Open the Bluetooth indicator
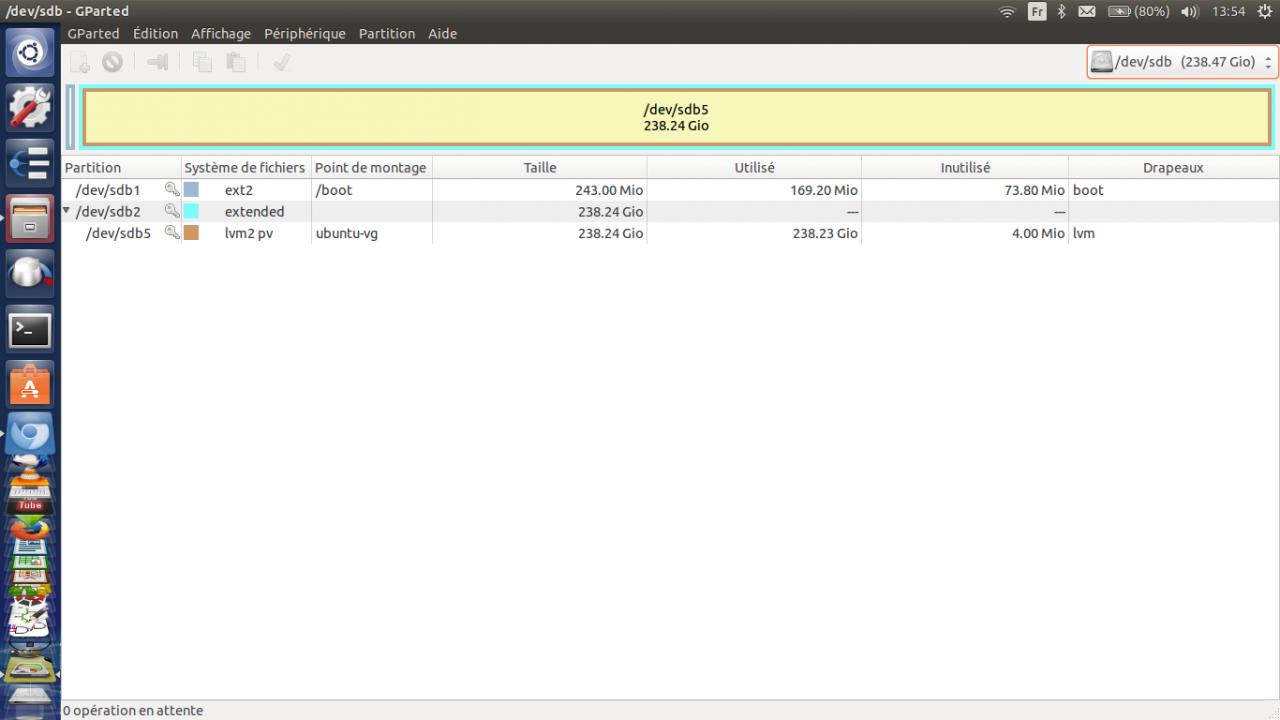1280x720 pixels. coord(1062,12)
